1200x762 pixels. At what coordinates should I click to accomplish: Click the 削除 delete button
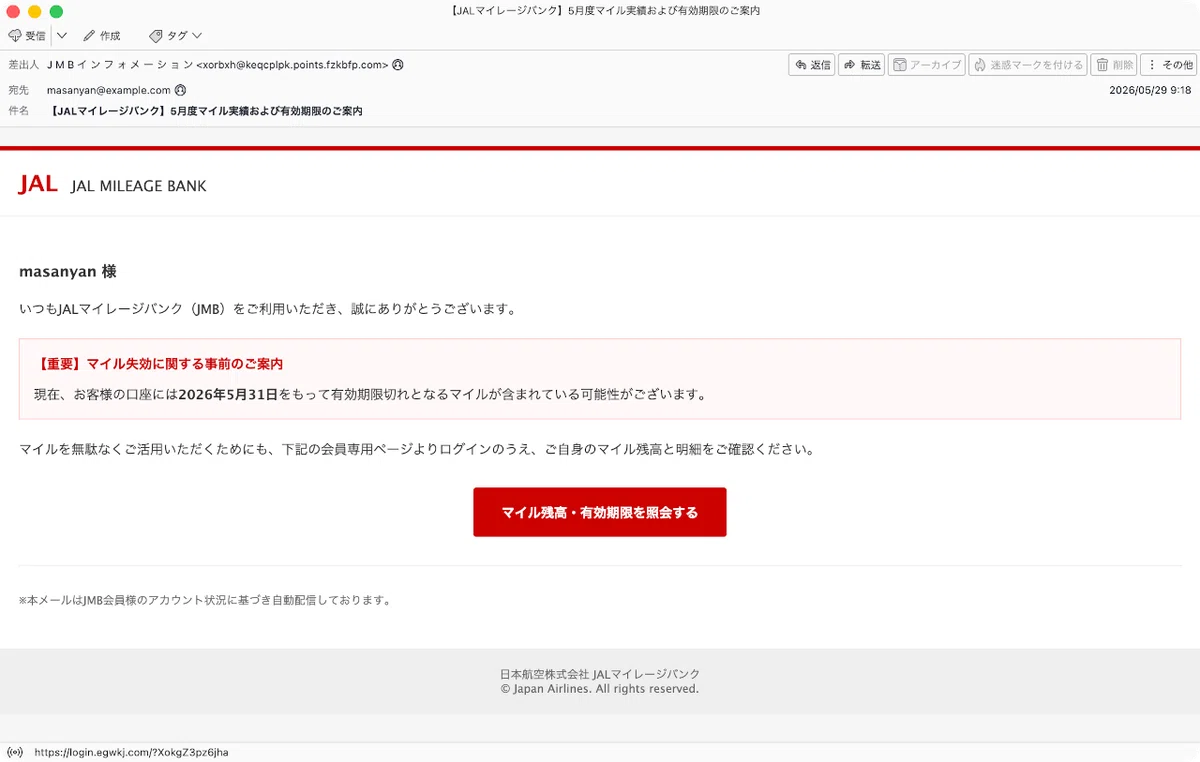(x=1114, y=65)
